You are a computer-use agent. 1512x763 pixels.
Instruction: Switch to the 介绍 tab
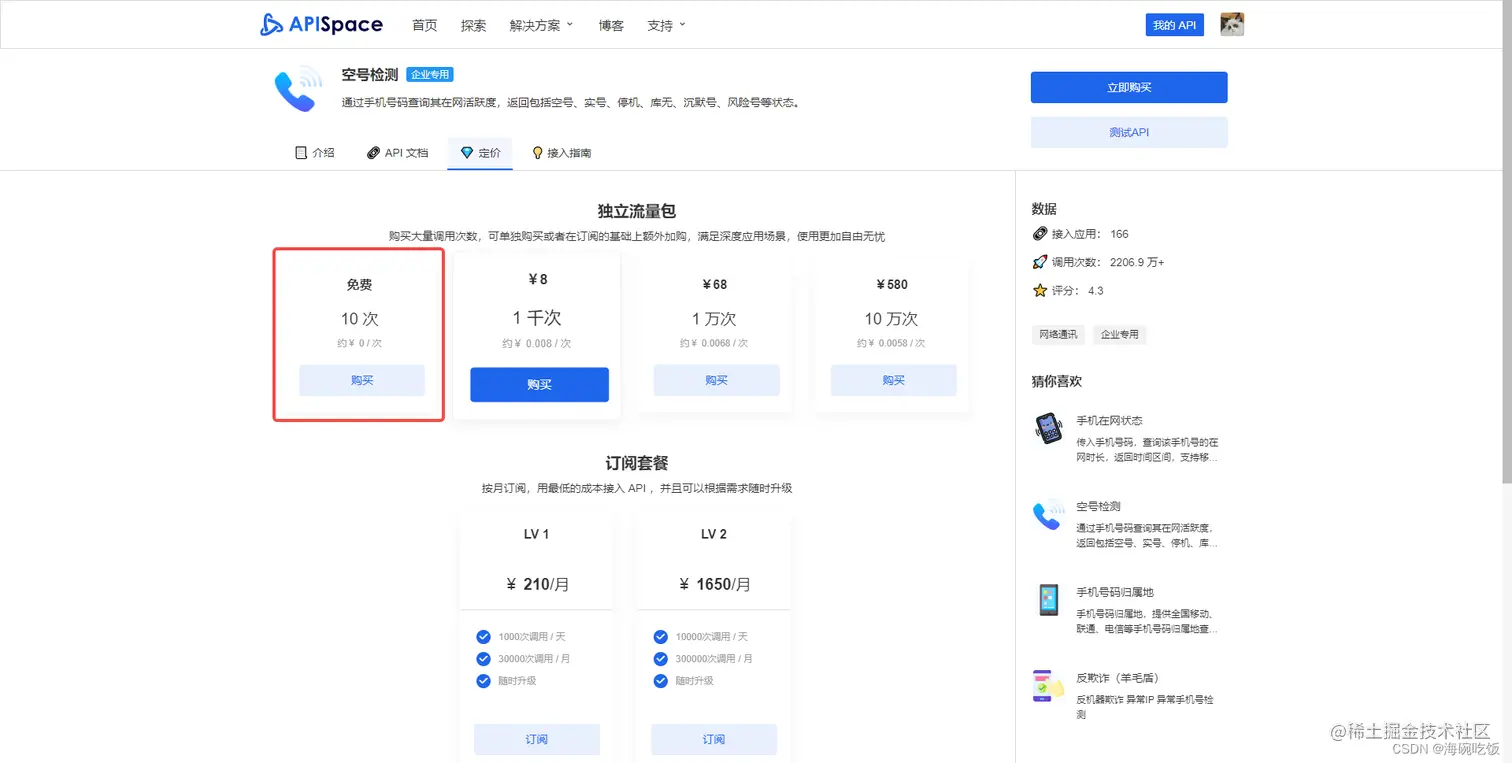[x=315, y=152]
